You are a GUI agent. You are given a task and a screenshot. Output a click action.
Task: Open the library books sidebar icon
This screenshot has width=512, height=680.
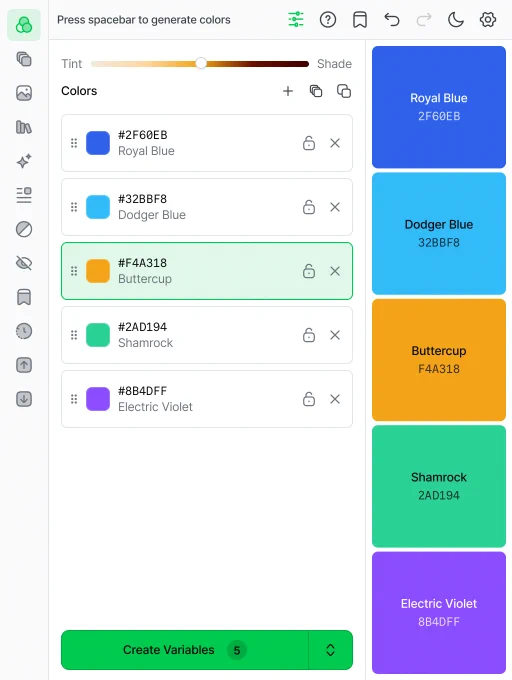[x=24, y=127]
